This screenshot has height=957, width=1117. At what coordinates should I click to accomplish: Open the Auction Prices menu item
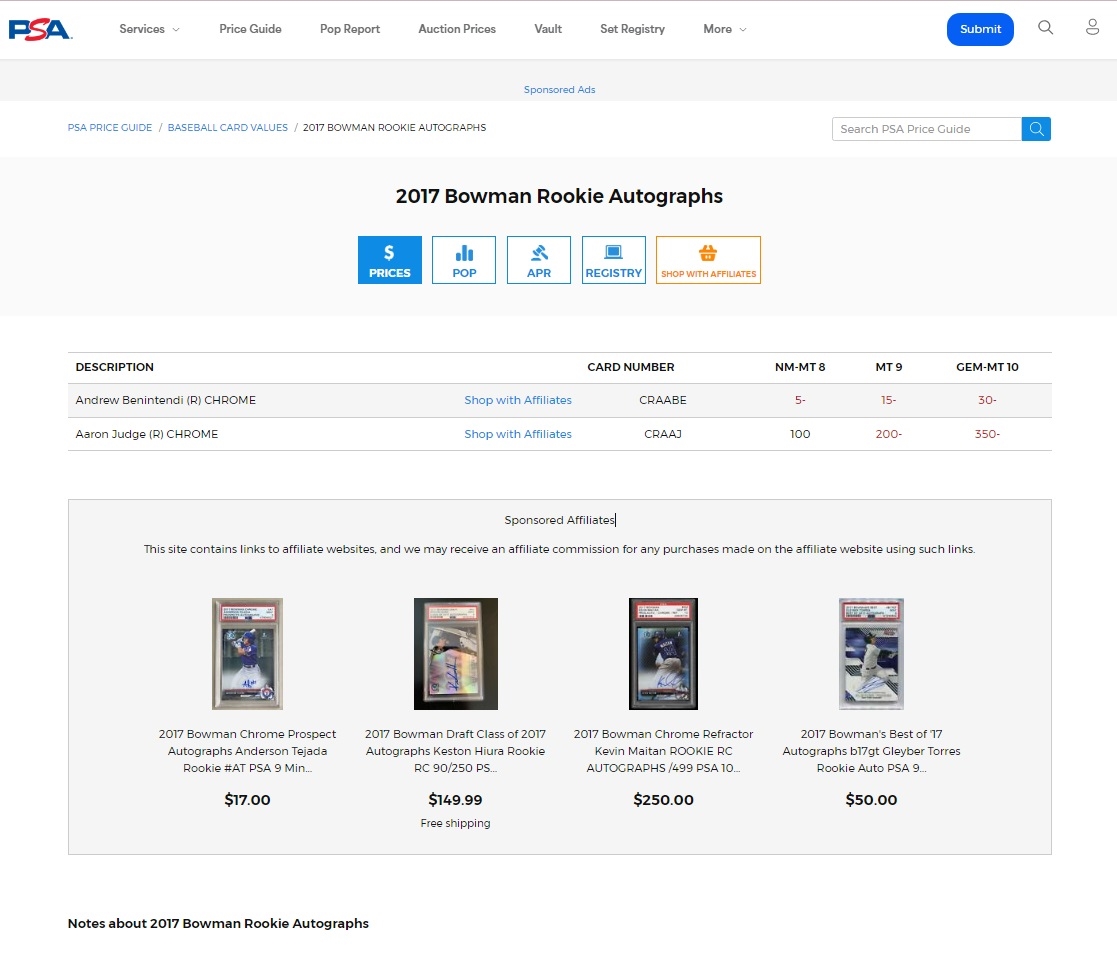click(x=457, y=29)
